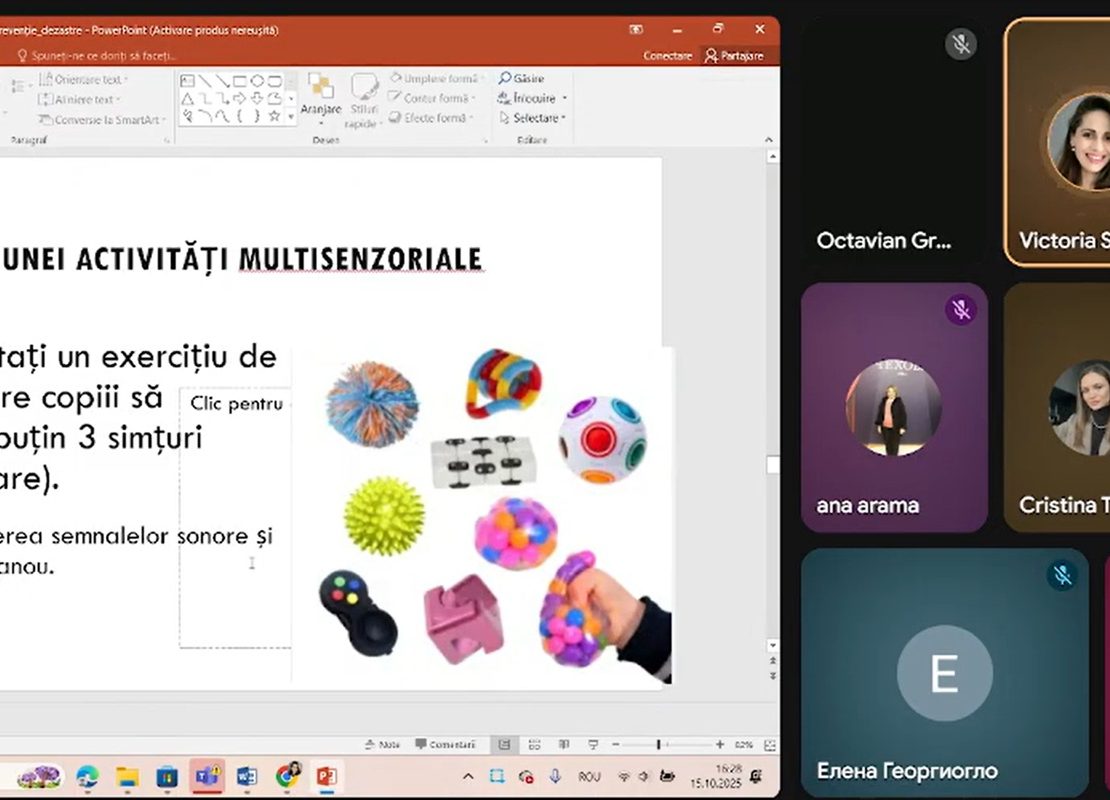Viewport: 1110px width, 800px height.
Task: Toggle the Comentarii comments pane
Action: click(446, 745)
